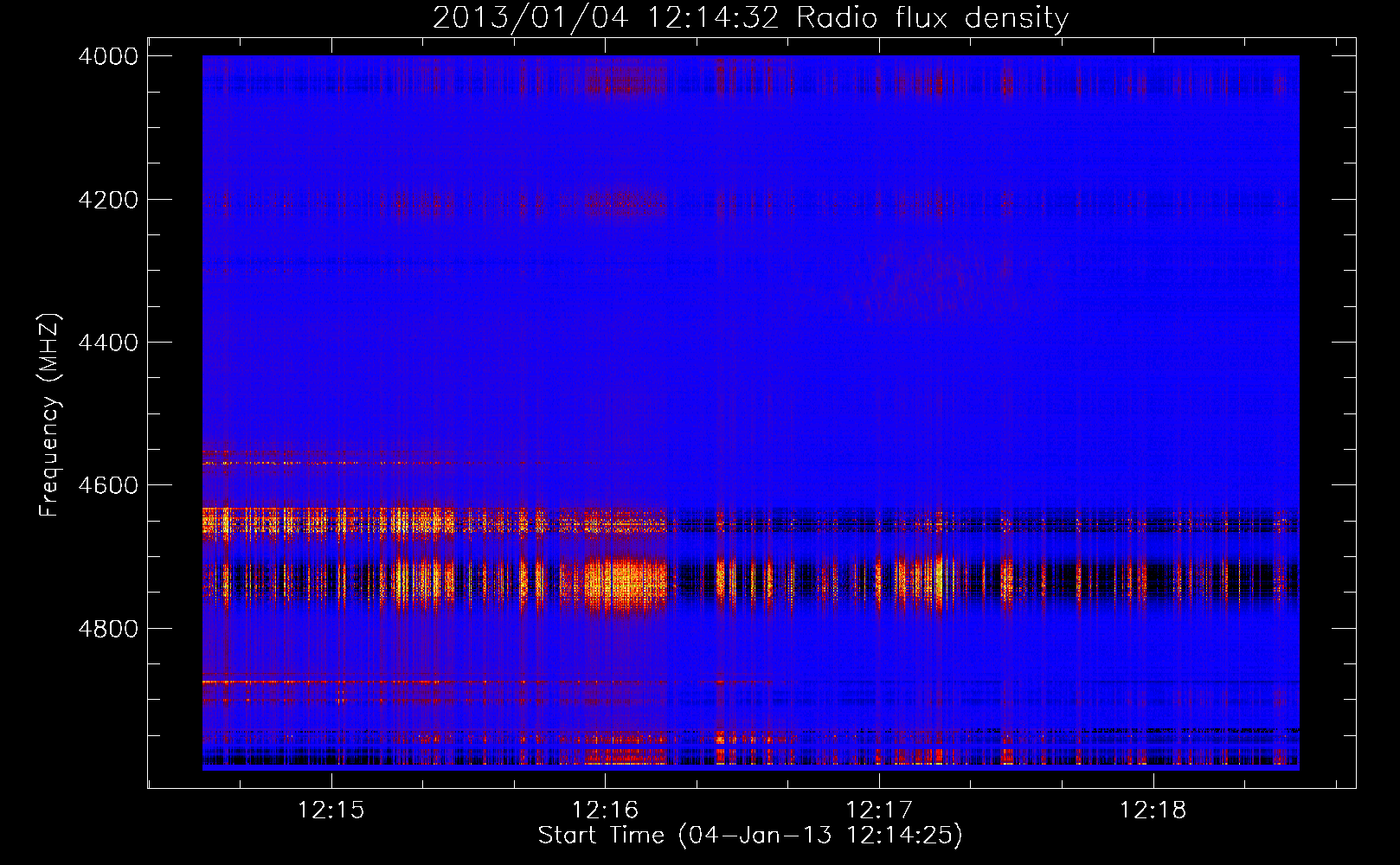
Task: Click the 4800 frequency tick label
Action: [x=108, y=629]
